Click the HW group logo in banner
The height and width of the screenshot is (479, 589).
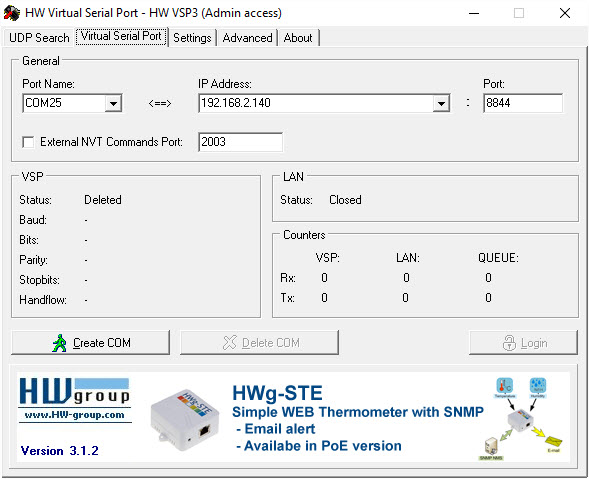coord(75,392)
